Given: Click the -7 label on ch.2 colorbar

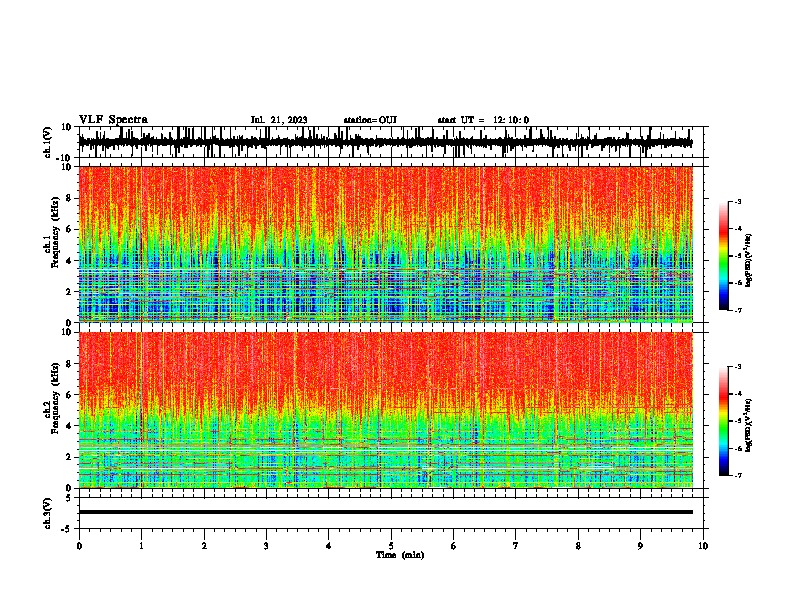Looking at the screenshot, I should pos(738,475).
